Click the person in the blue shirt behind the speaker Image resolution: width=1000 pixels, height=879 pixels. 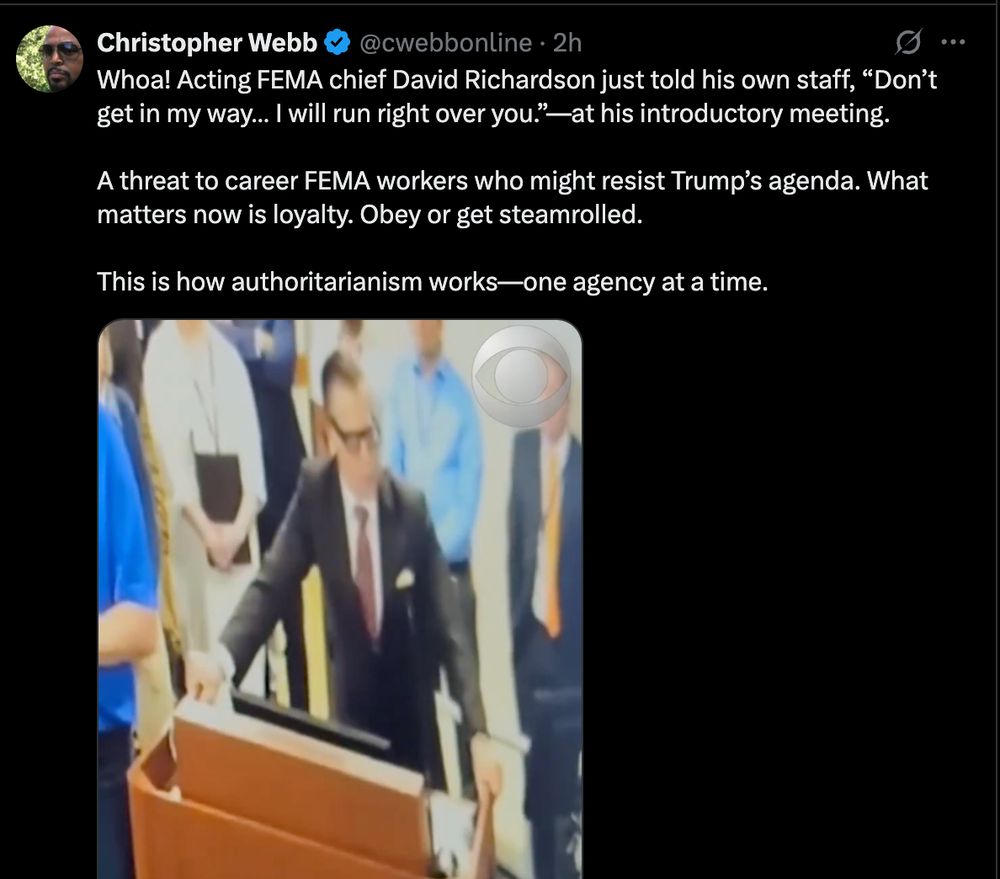coord(437,459)
